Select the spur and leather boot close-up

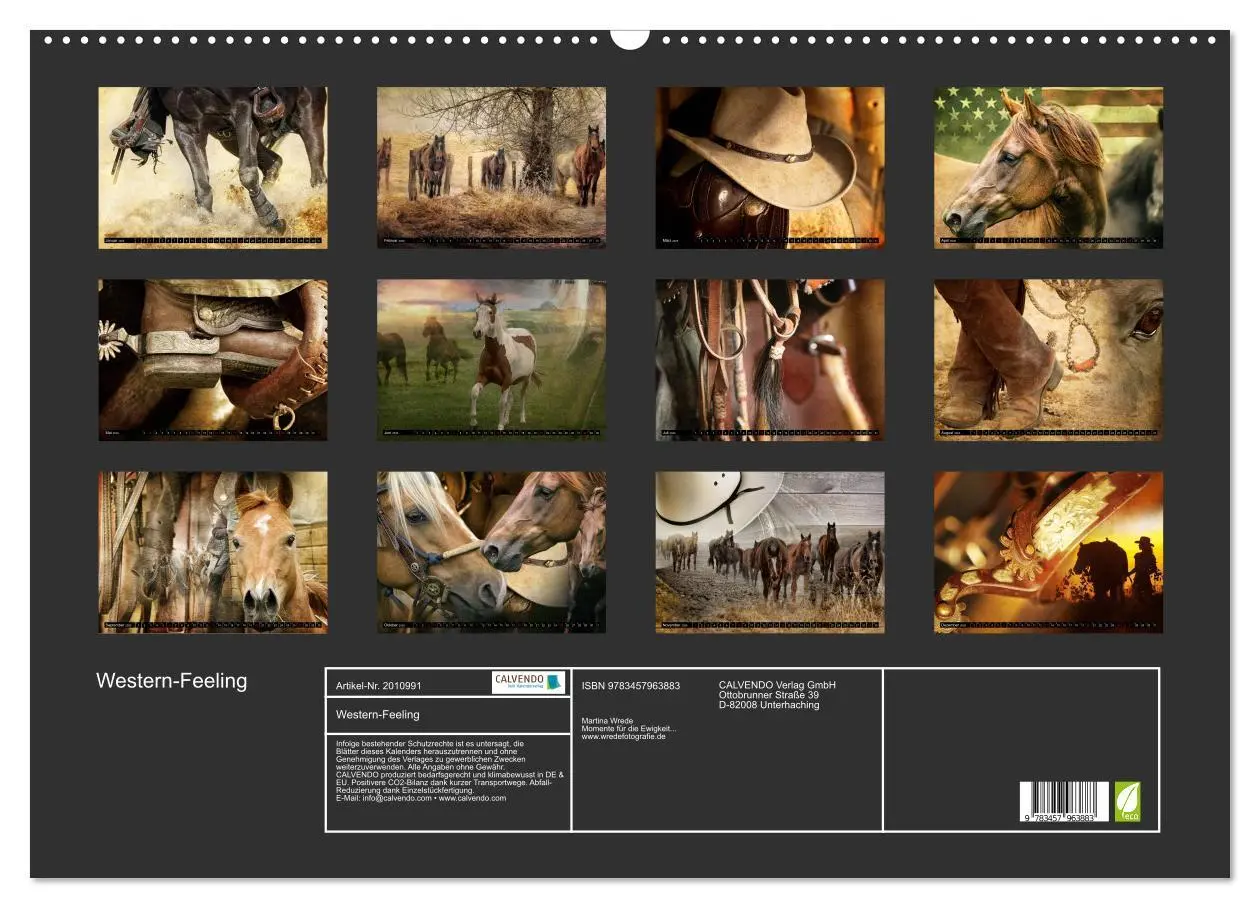coord(212,360)
